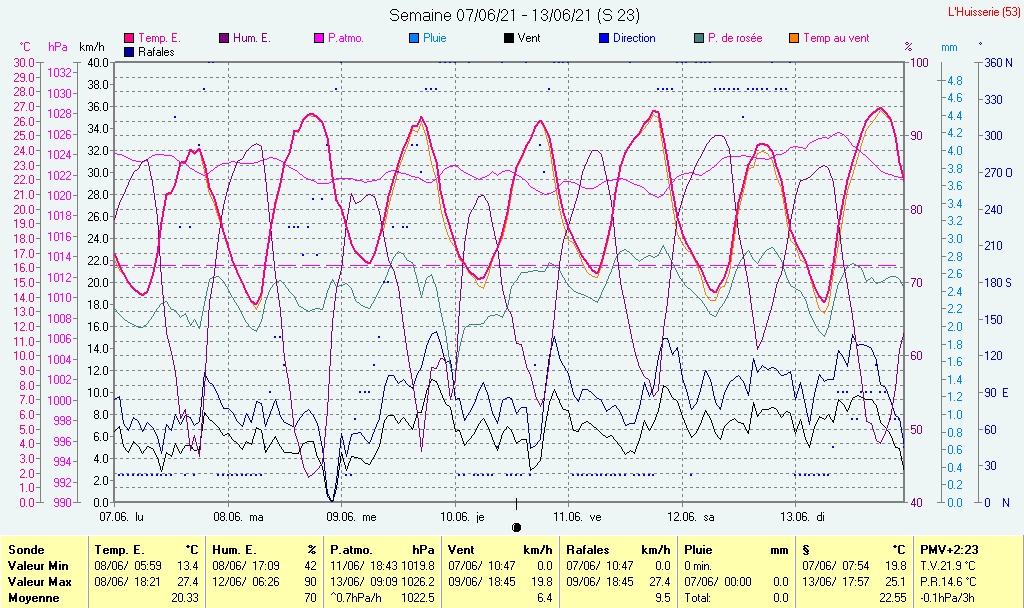Click the moon phase icon below the time axis
The height and width of the screenshot is (608, 1024).
point(517,527)
